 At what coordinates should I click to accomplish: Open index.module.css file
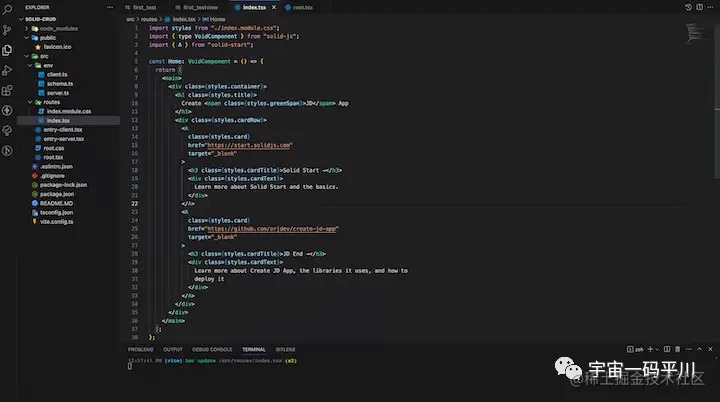pos(68,111)
